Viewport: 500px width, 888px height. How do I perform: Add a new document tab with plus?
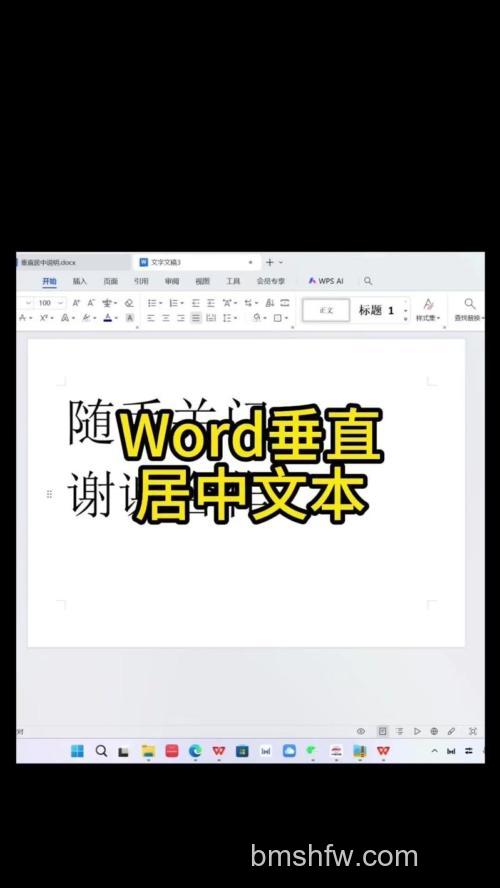(x=270, y=262)
